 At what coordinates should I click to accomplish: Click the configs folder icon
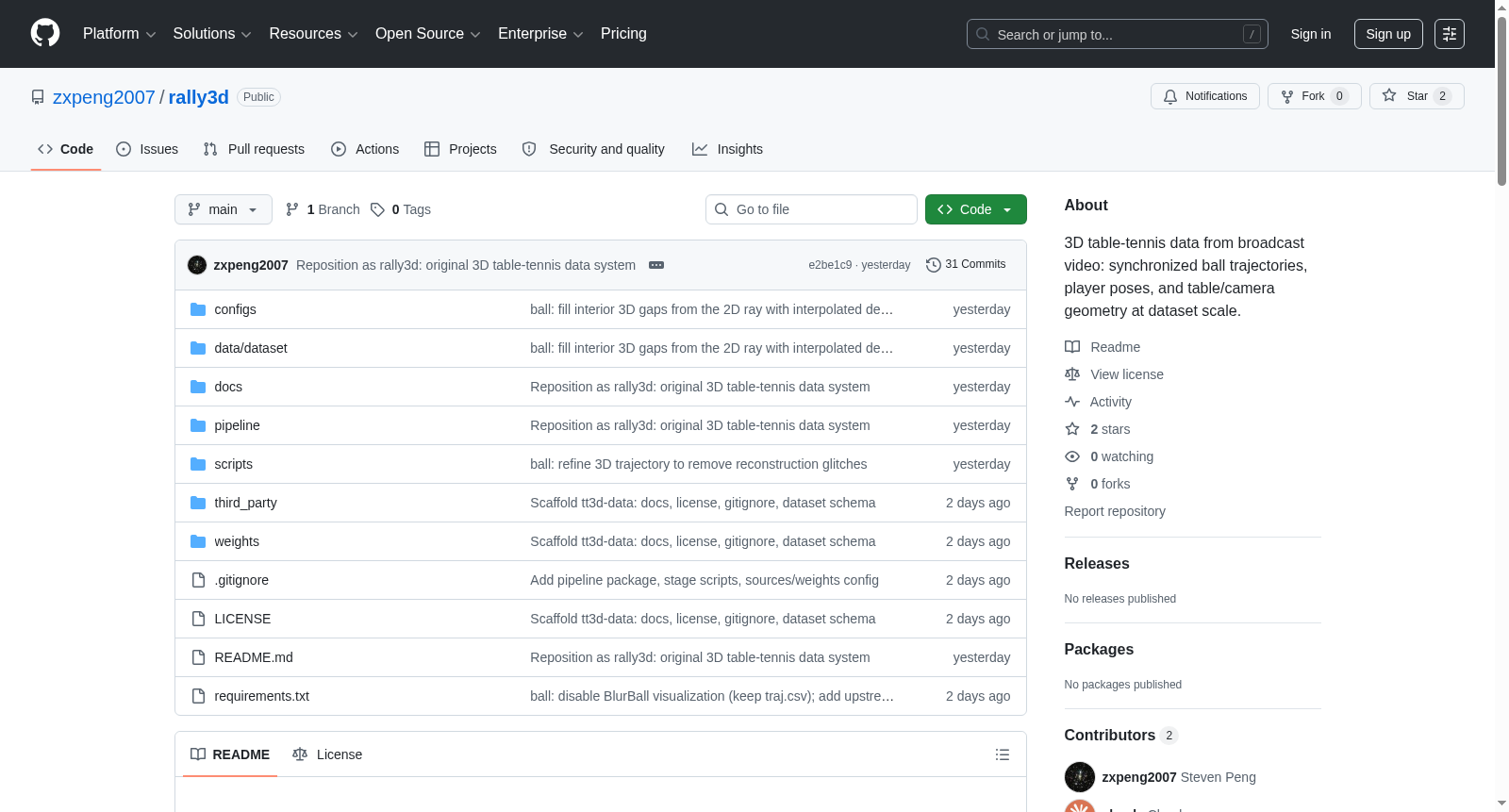point(198,309)
